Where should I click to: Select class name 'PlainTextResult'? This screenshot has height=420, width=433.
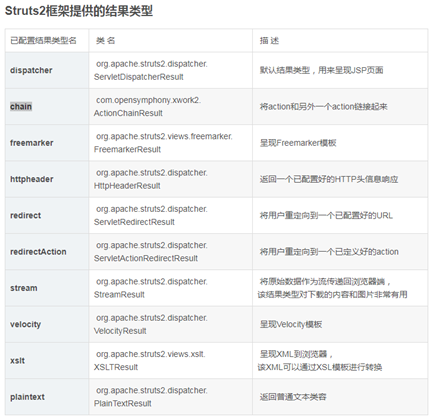(x=122, y=404)
